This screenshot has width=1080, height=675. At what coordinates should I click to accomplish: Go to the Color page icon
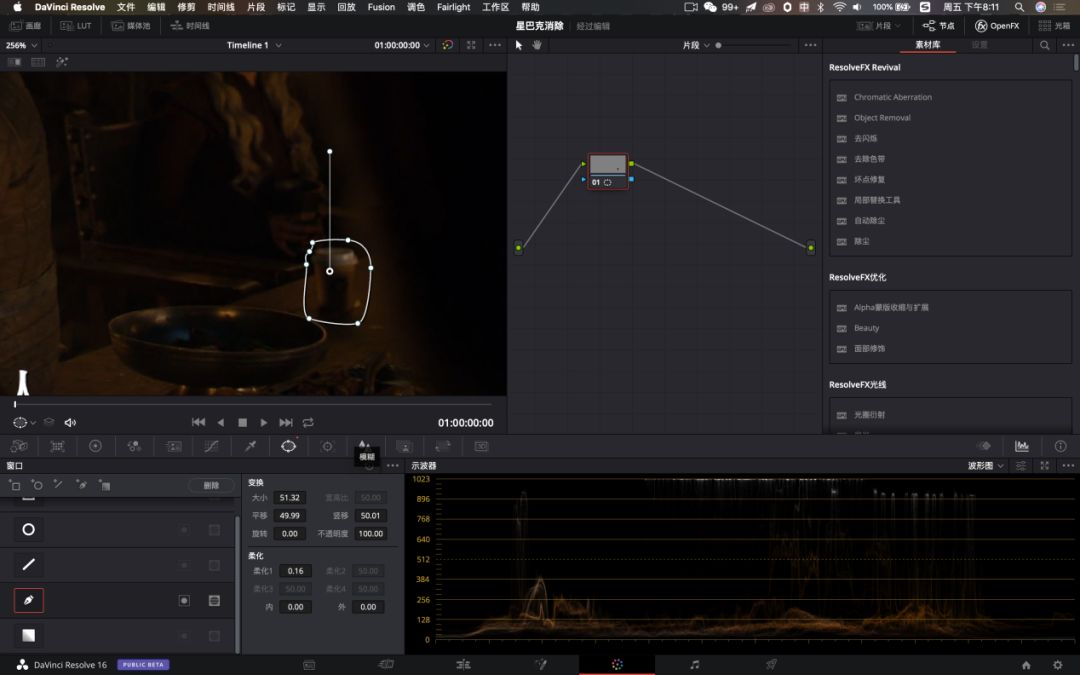click(617, 664)
